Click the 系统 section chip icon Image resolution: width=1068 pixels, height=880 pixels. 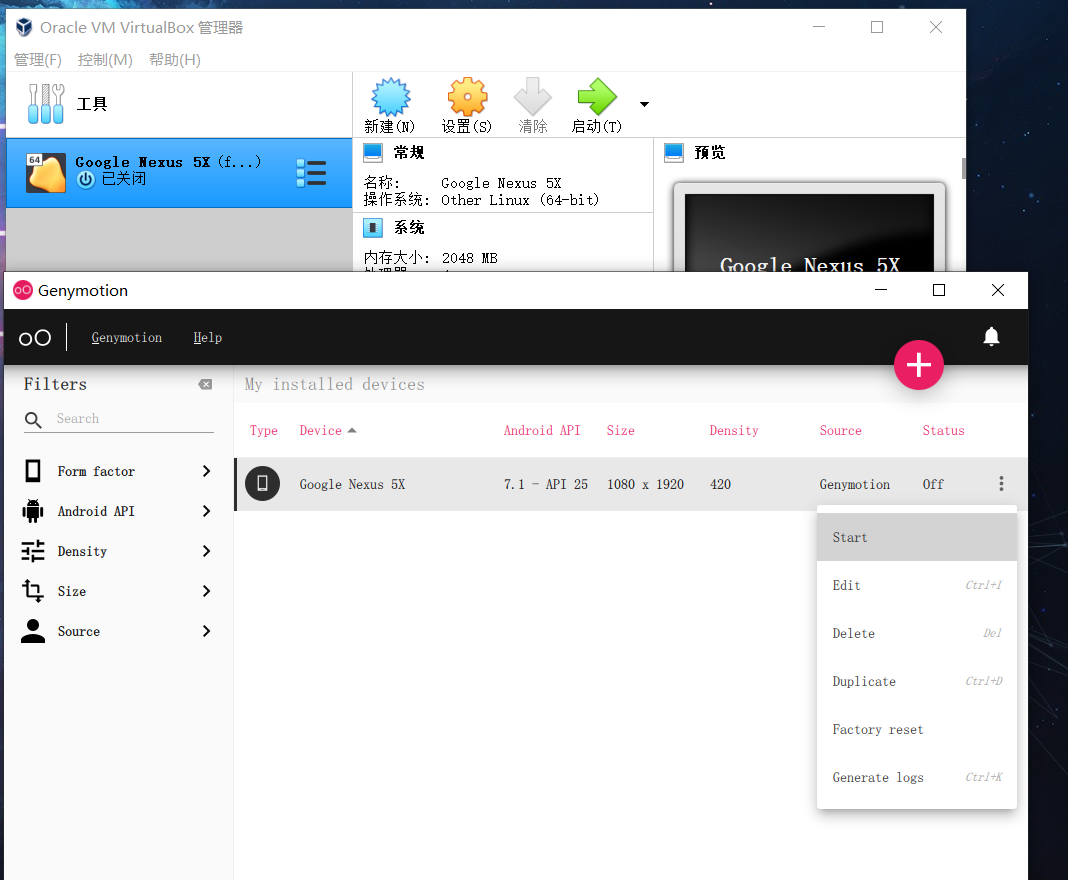373,227
